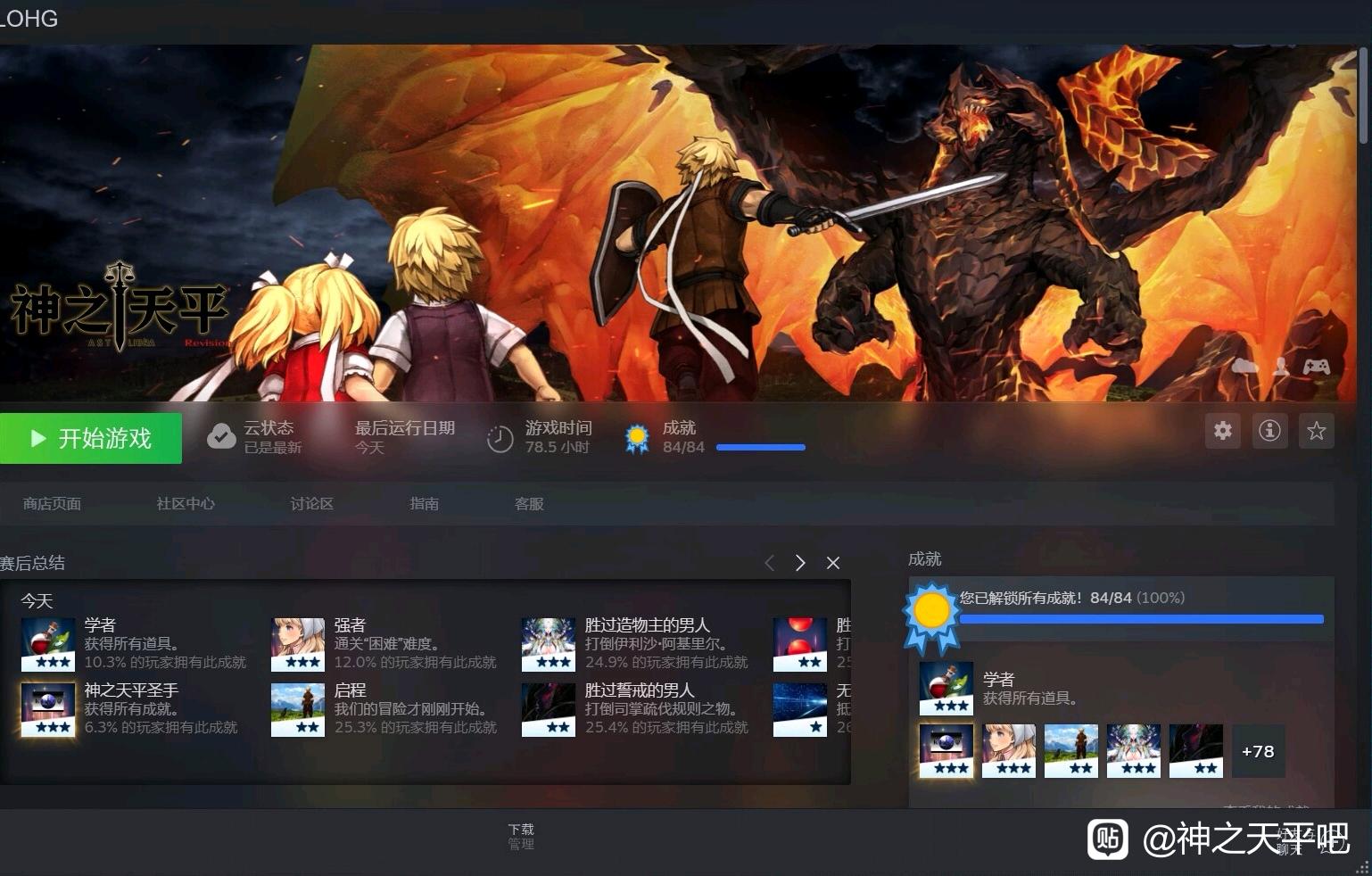The height and width of the screenshot is (876, 1372).
Task: Click dark creature thumbnail in achievements row
Action: coord(1196,751)
